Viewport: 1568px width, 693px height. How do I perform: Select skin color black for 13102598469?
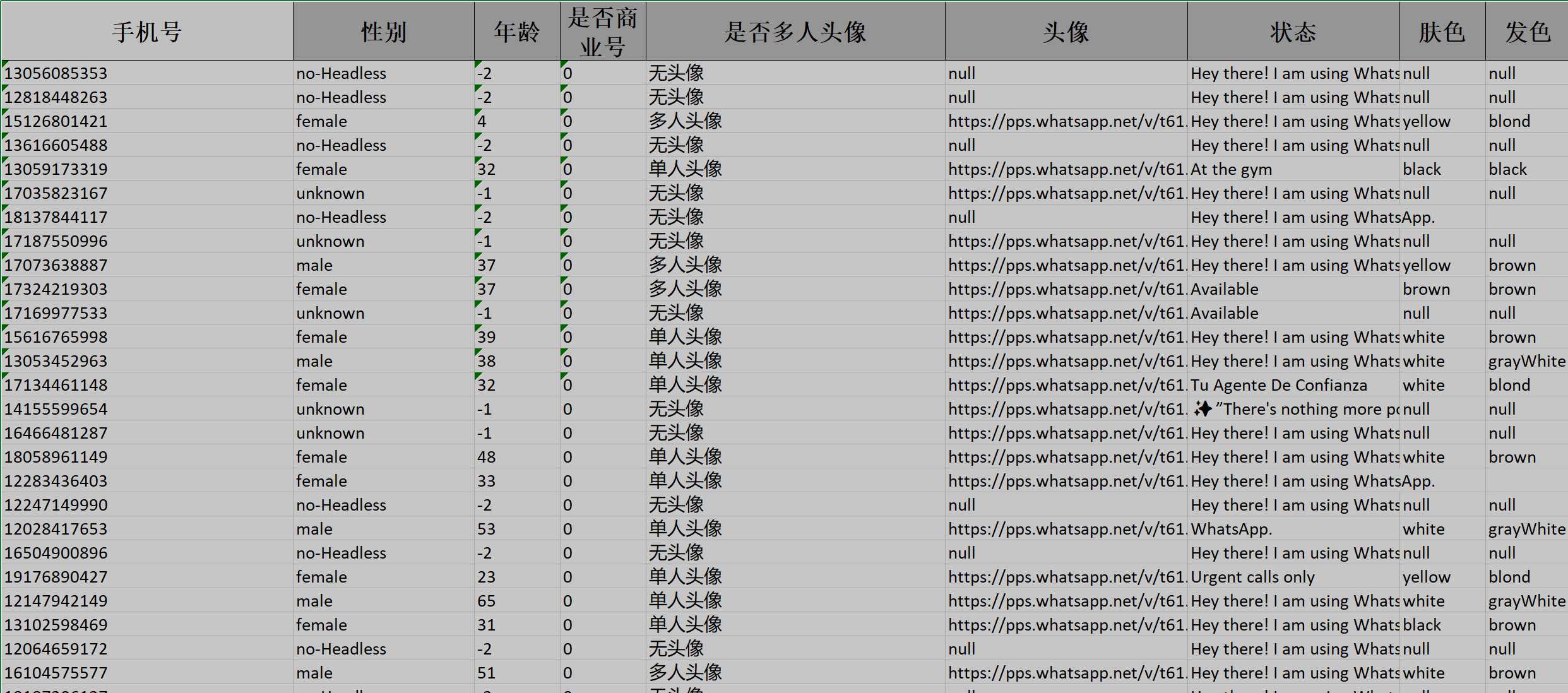(x=1442, y=625)
